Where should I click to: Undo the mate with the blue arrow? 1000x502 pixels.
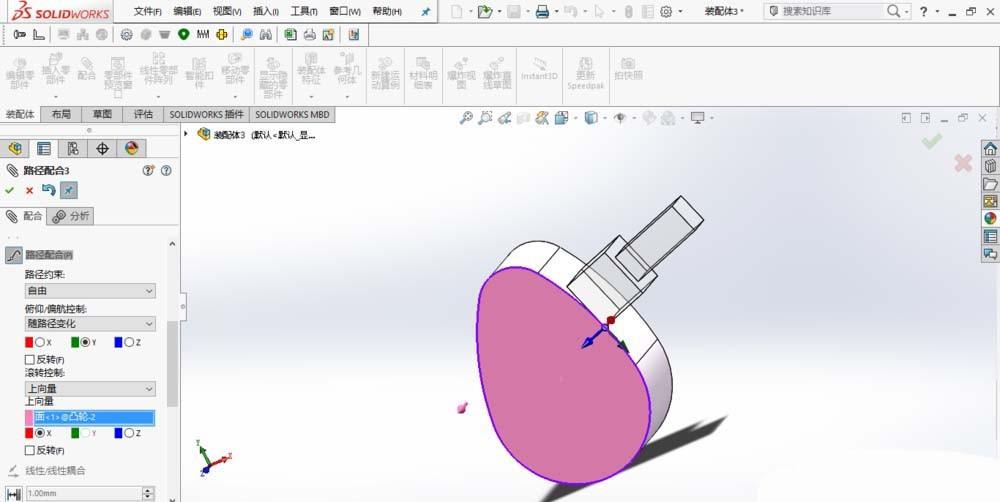click(x=48, y=189)
